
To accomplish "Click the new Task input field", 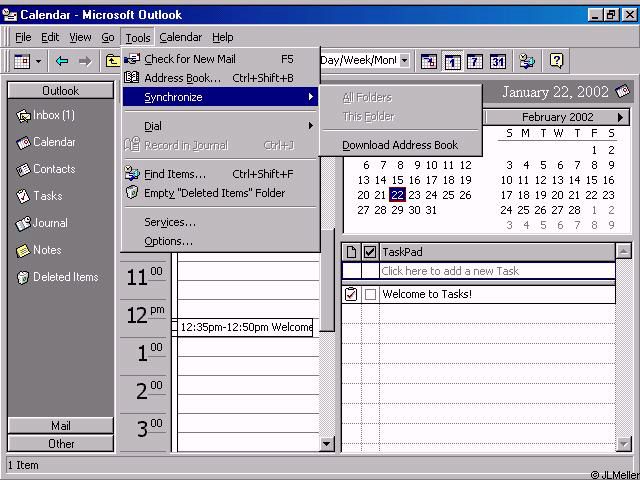I will (497, 271).
